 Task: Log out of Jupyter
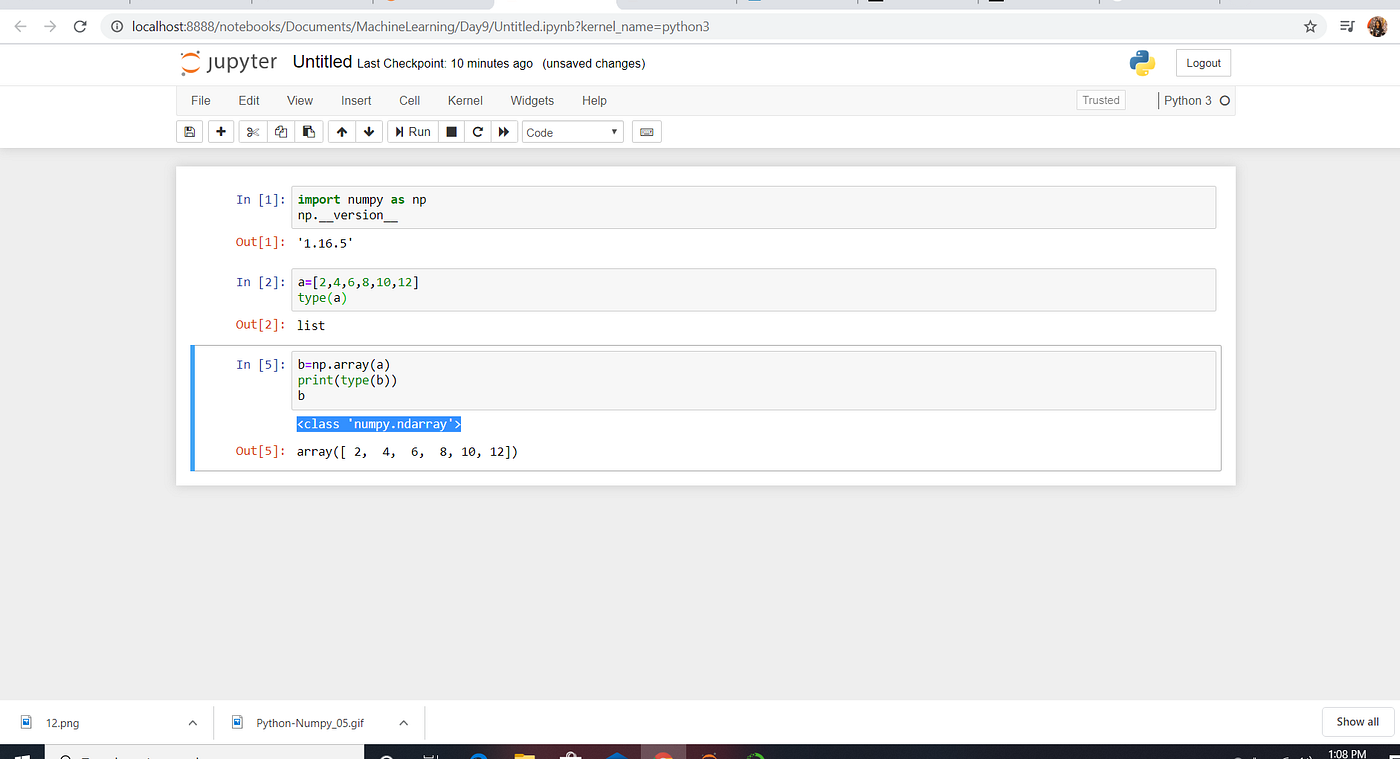click(1203, 62)
